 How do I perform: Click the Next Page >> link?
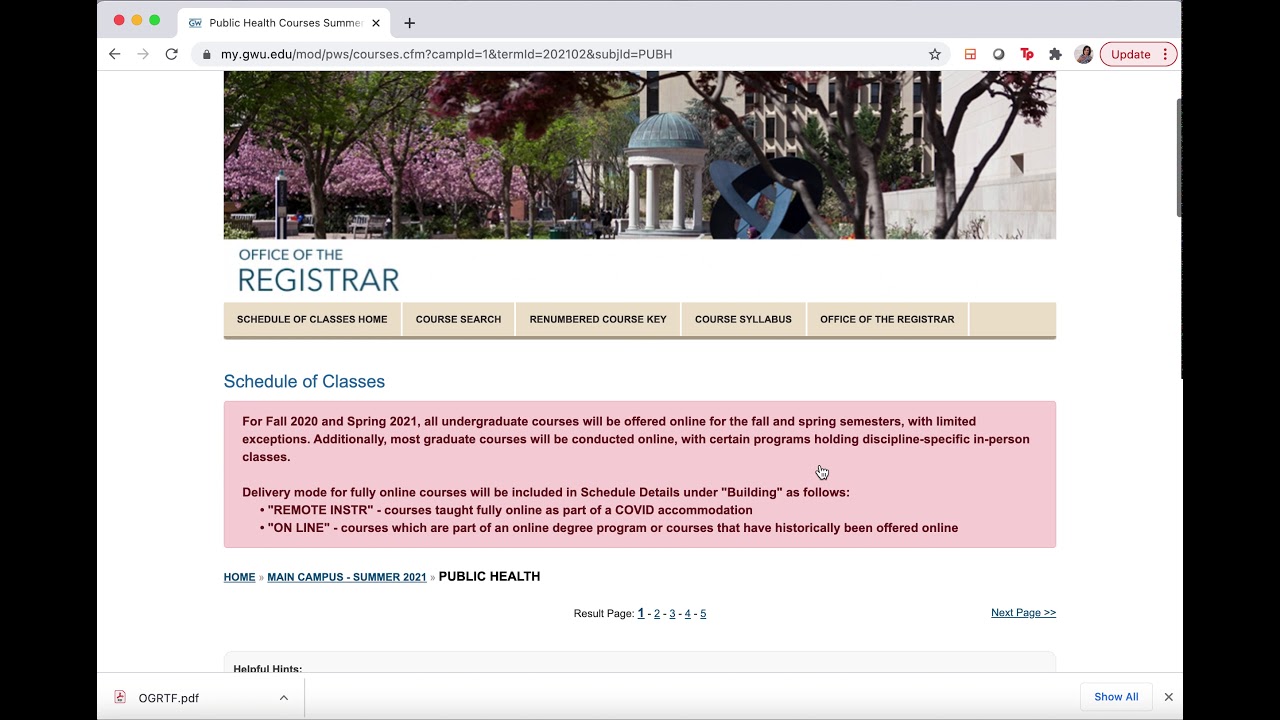pos(1023,612)
